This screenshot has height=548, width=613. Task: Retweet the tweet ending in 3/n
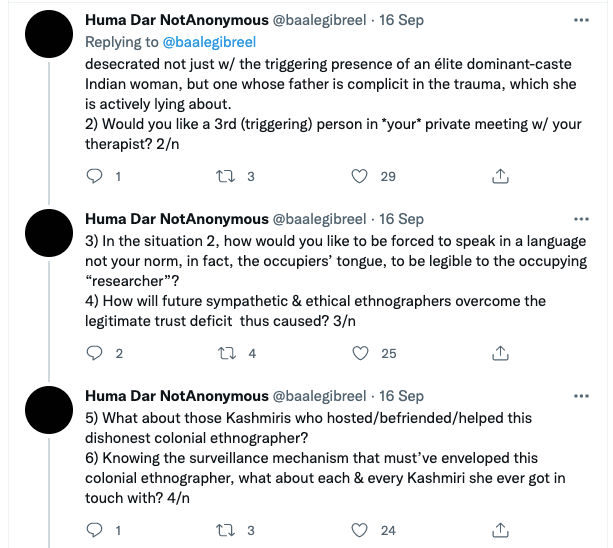coord(227,353)
